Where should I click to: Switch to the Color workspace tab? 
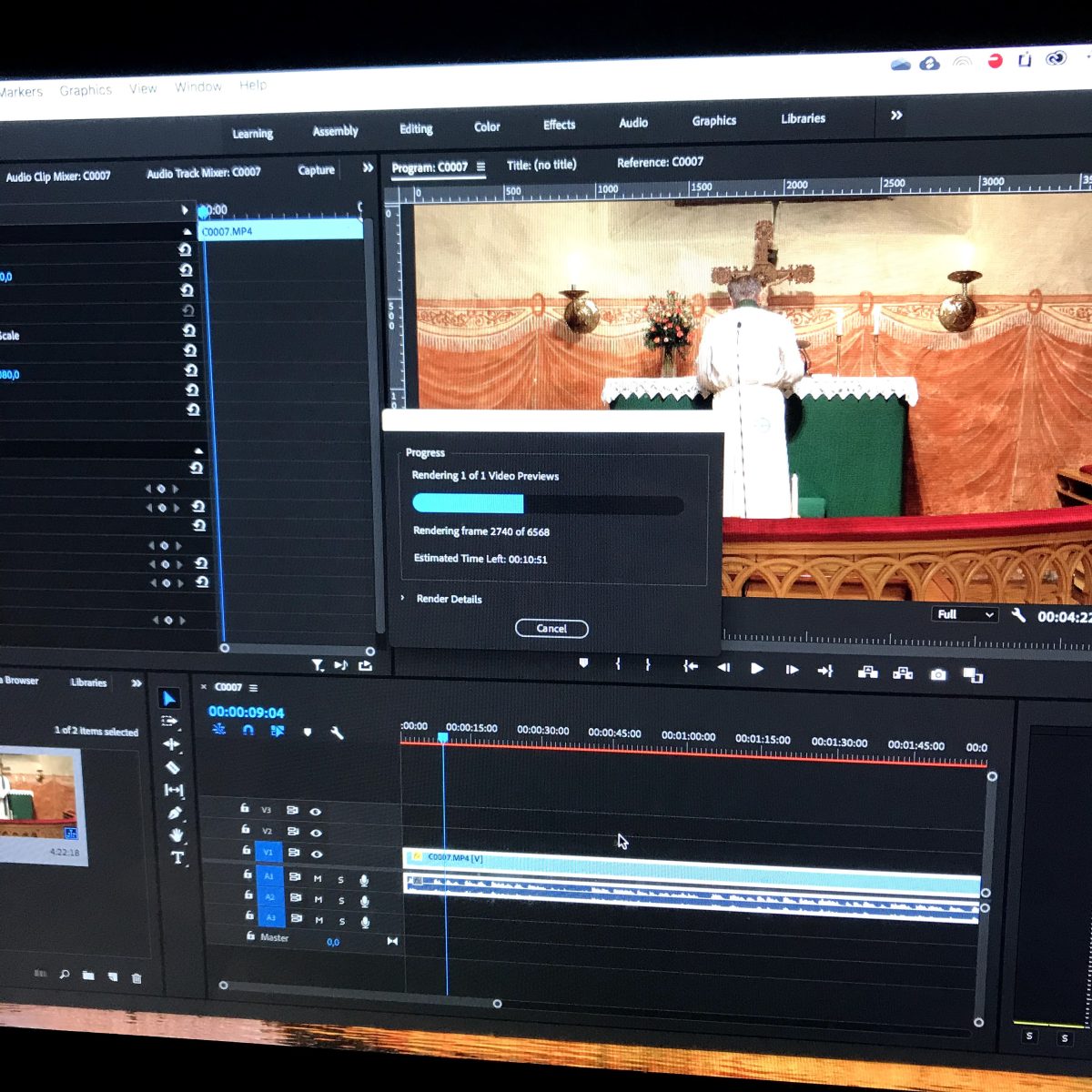487,126
